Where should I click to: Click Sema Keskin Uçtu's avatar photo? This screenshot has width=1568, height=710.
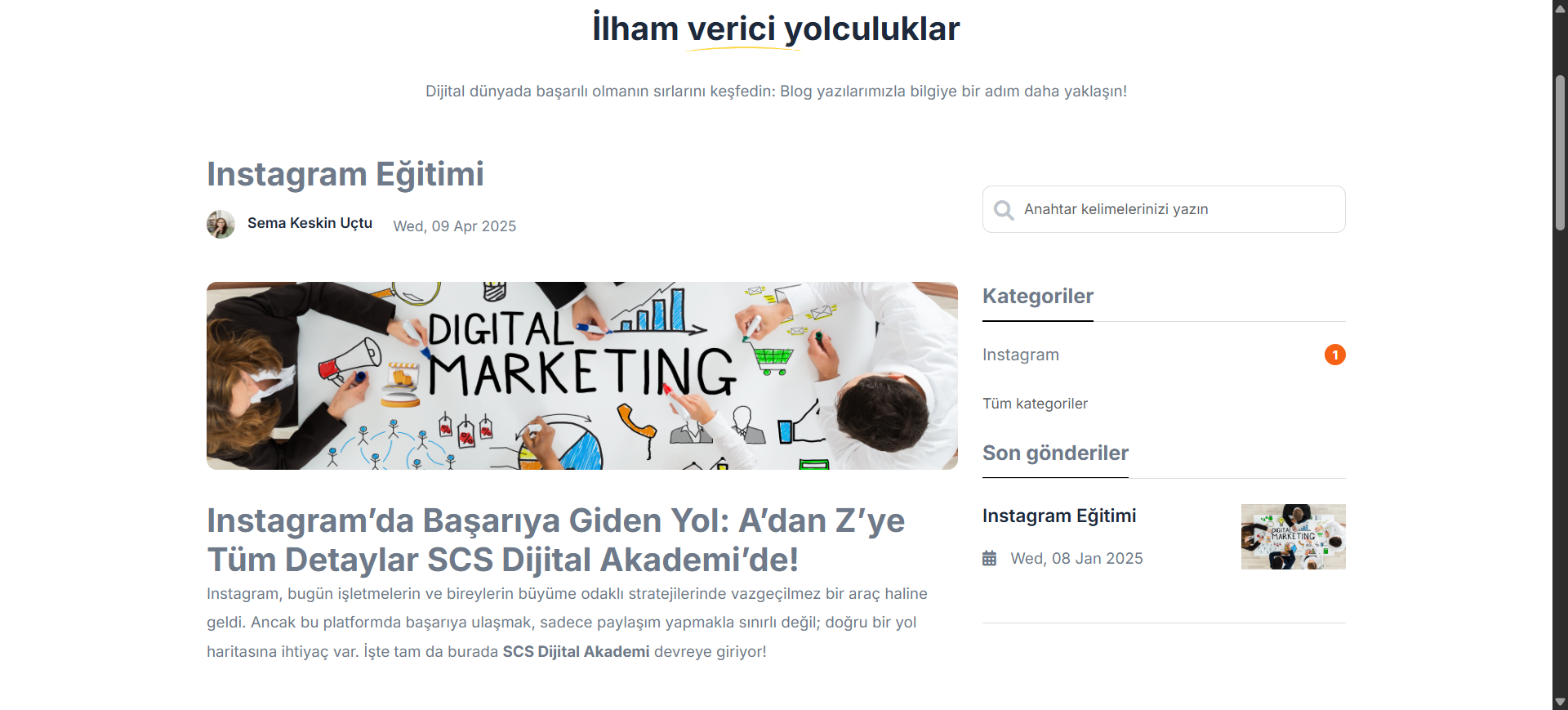click(220, 224)
